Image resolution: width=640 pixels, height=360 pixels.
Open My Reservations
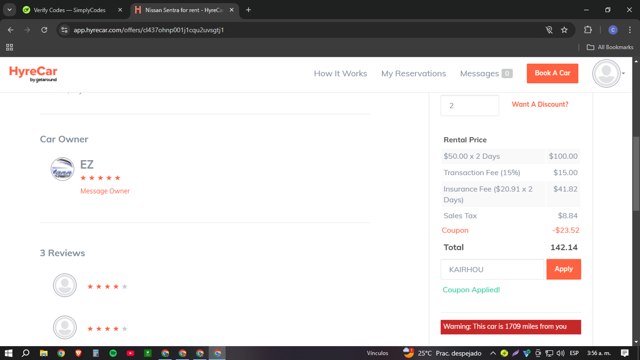click(x=413, y=73)
